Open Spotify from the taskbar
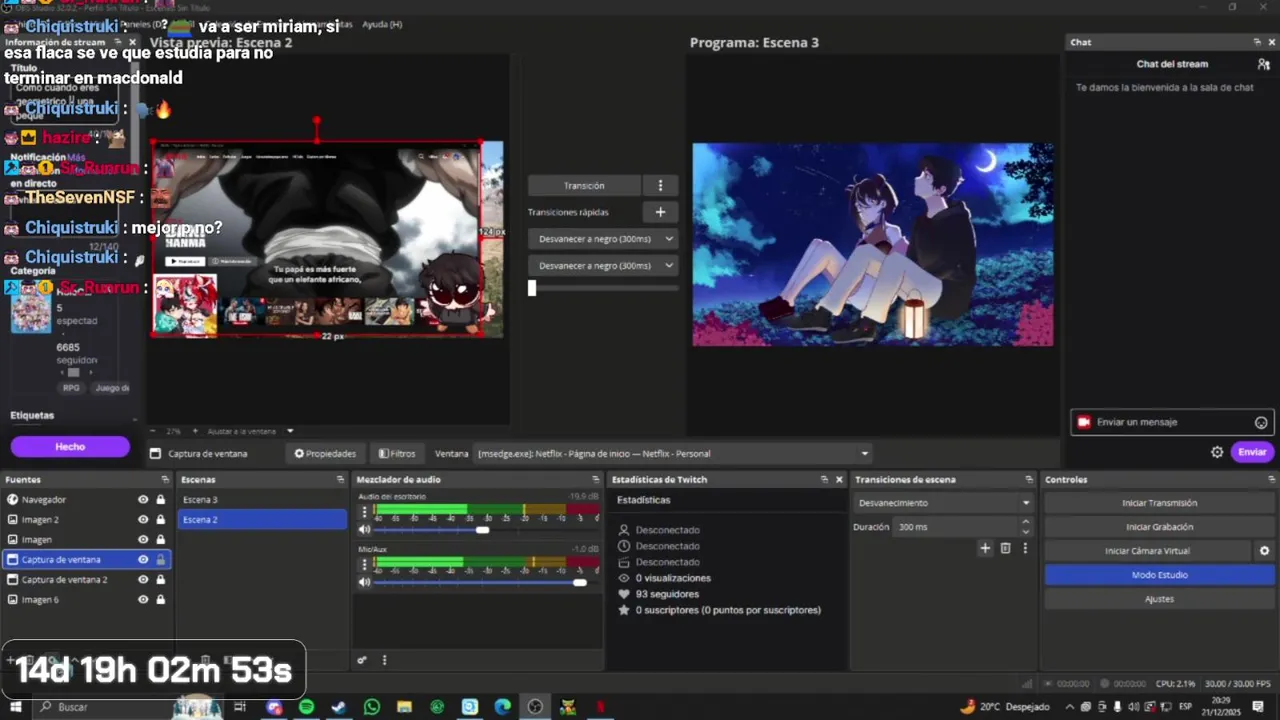1280x720 pixels. (306, 707)
